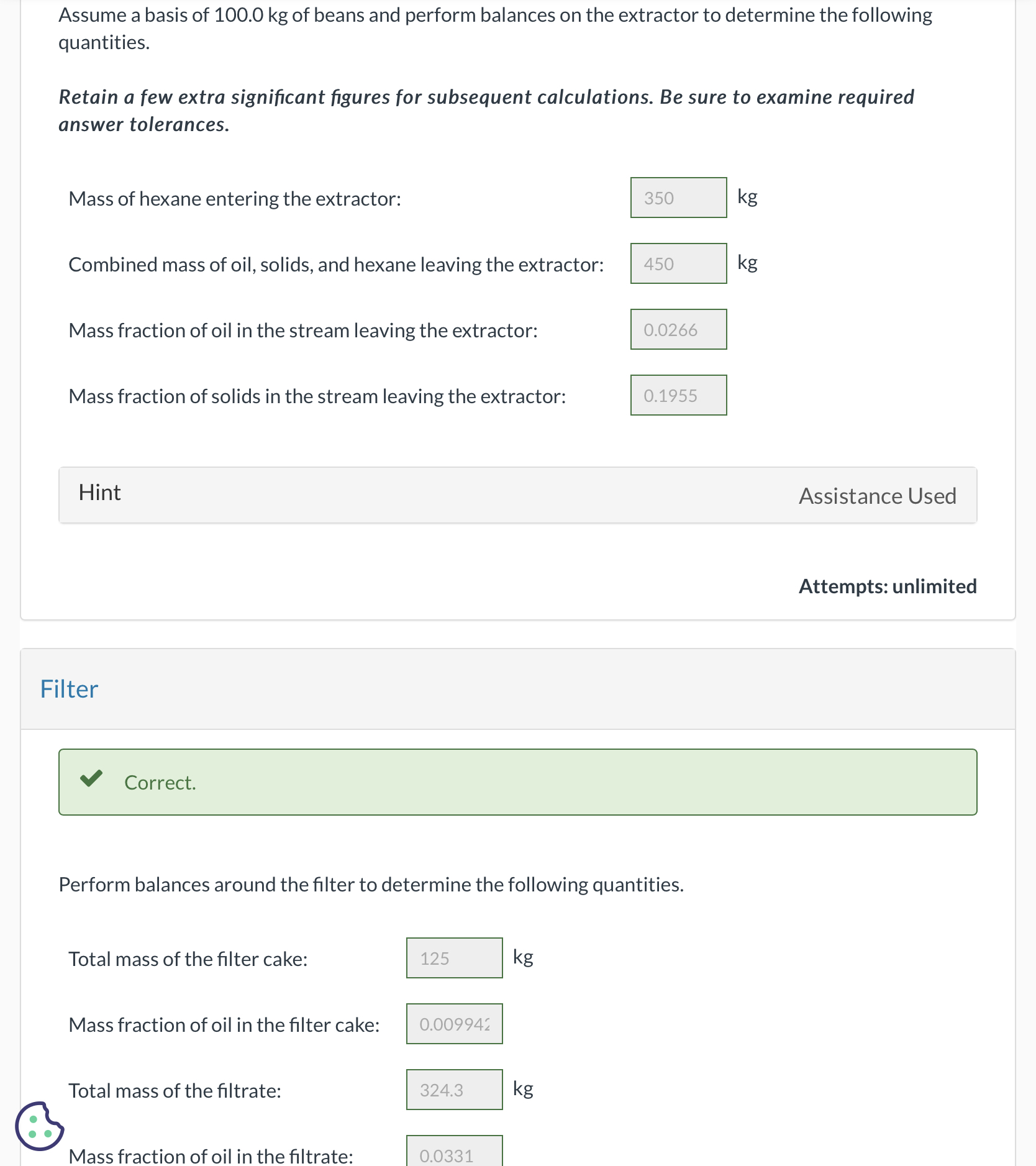Click the Attempts: unlimited text
This screenshot has height=1166, width=1036.
coord(887,586)
